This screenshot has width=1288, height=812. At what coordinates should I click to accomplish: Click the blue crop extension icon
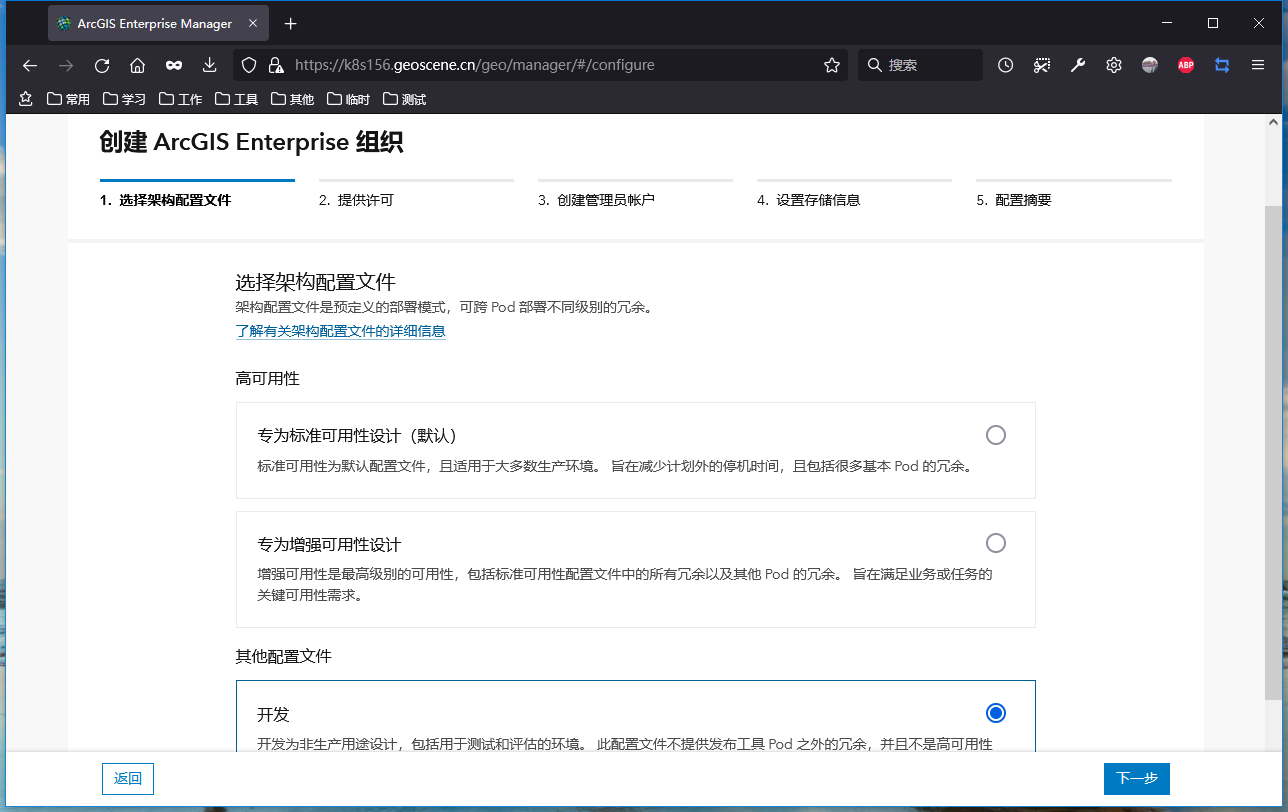pos(1222,65)
